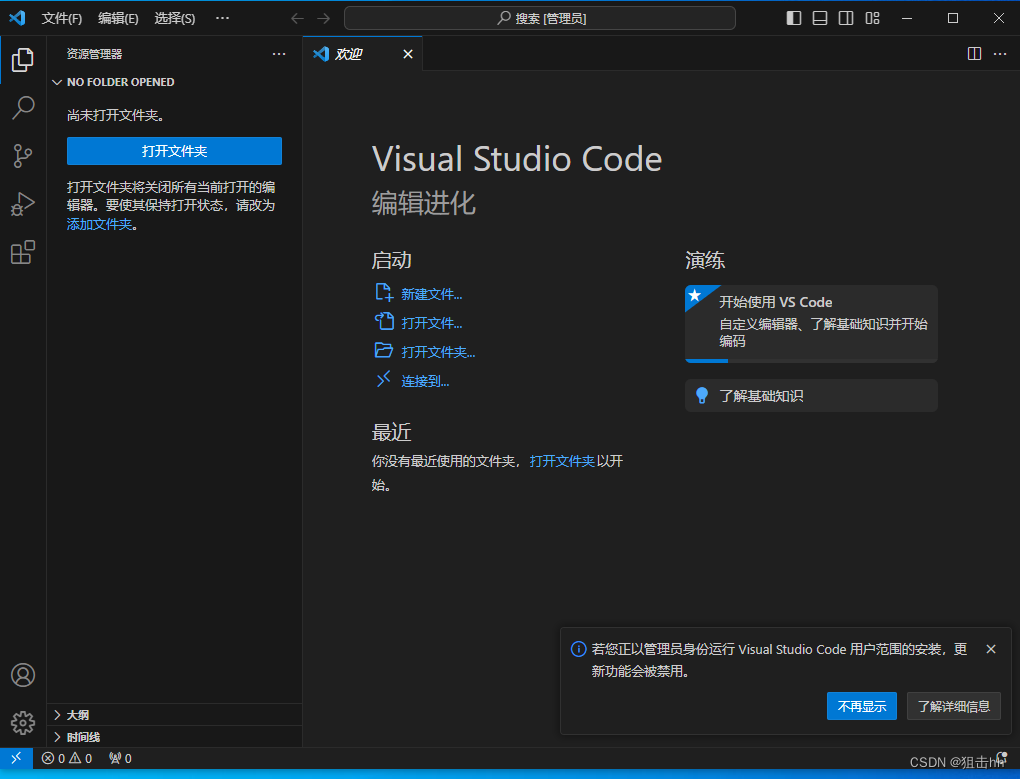Click the forwarded ports indicator showing 0
This screenshot has height=779, width=1020.
[120, 758]
